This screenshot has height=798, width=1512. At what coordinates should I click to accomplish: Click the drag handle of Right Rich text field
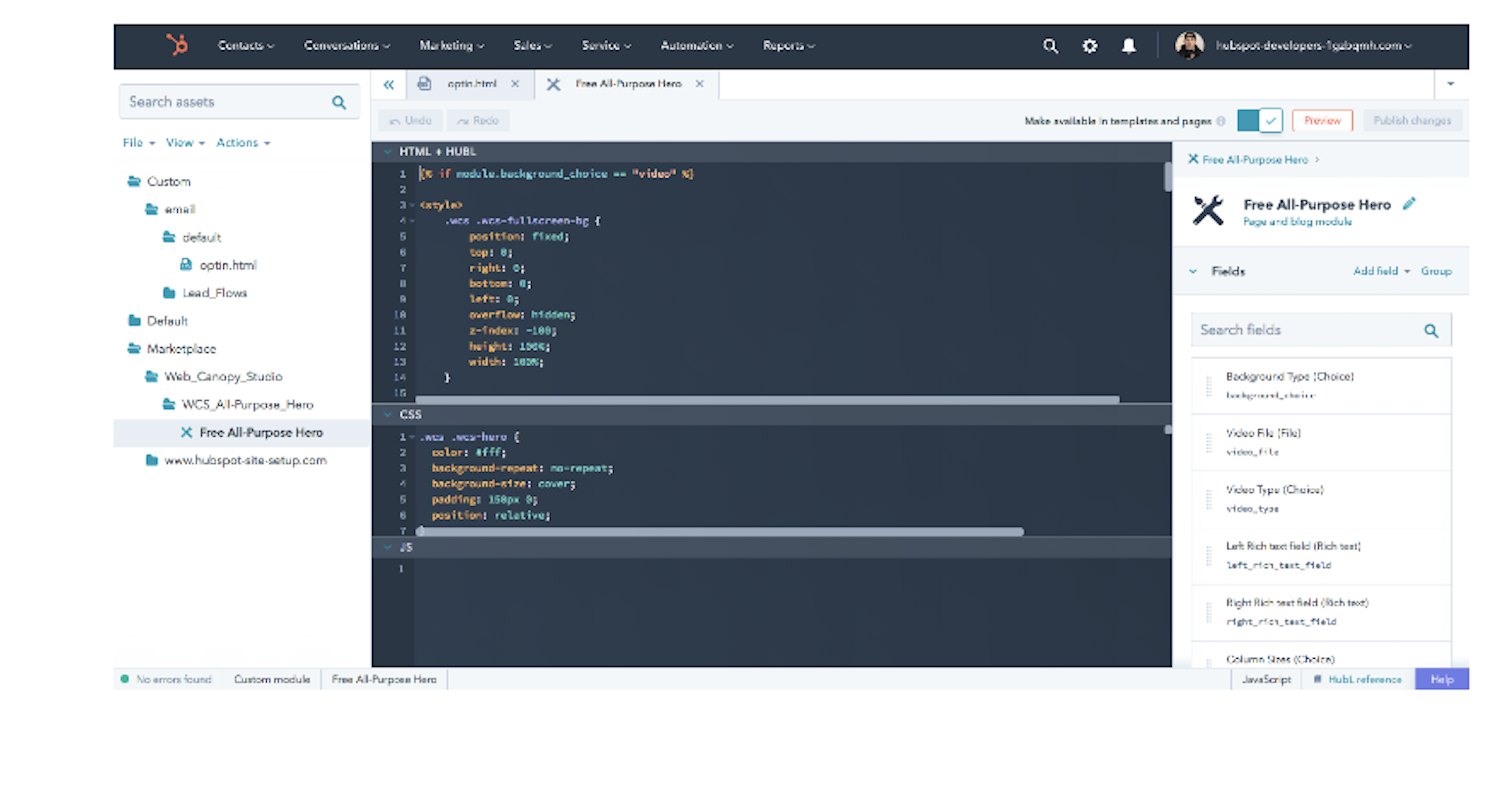click(x=1208, y=612)
